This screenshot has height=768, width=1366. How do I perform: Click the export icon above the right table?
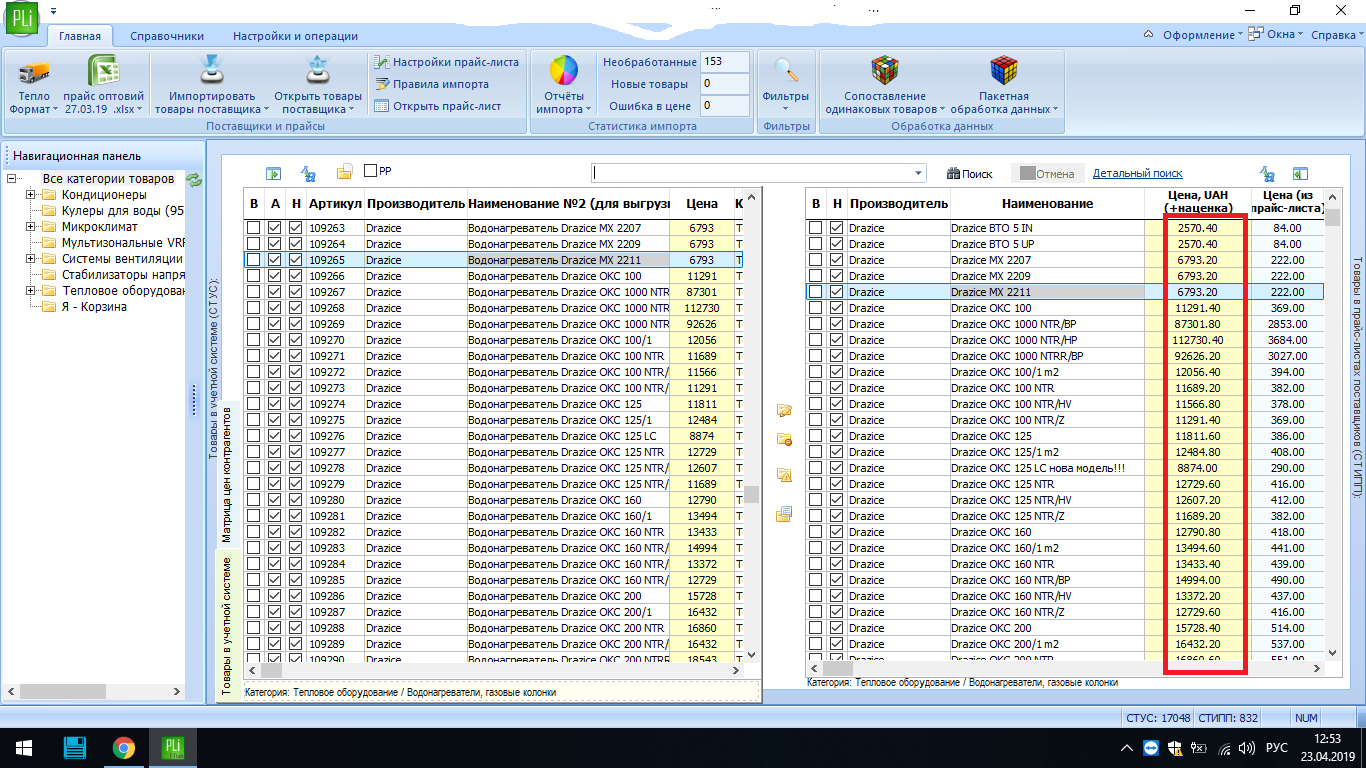(x=1300, y=173)
